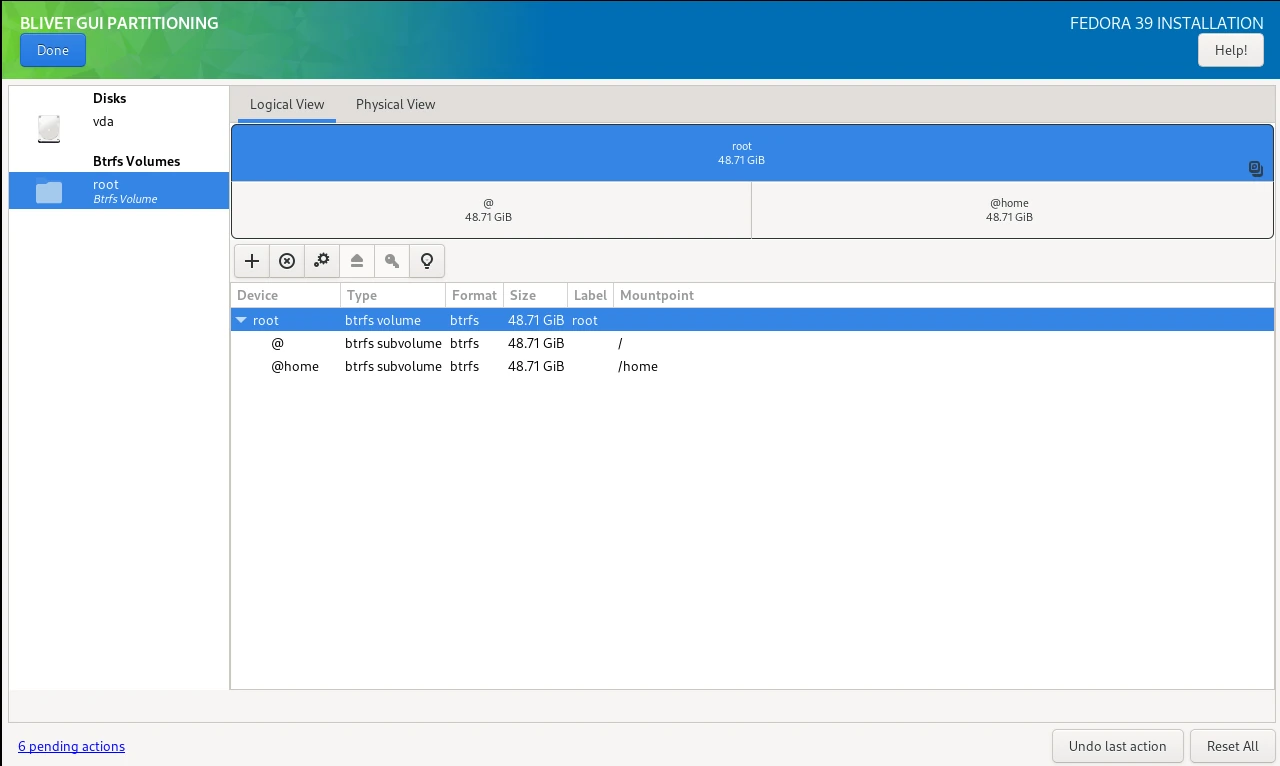Viewport: 1280px width, 766px height.
Task: Sort by the Size column header
Action: click(x=535, y=296)
